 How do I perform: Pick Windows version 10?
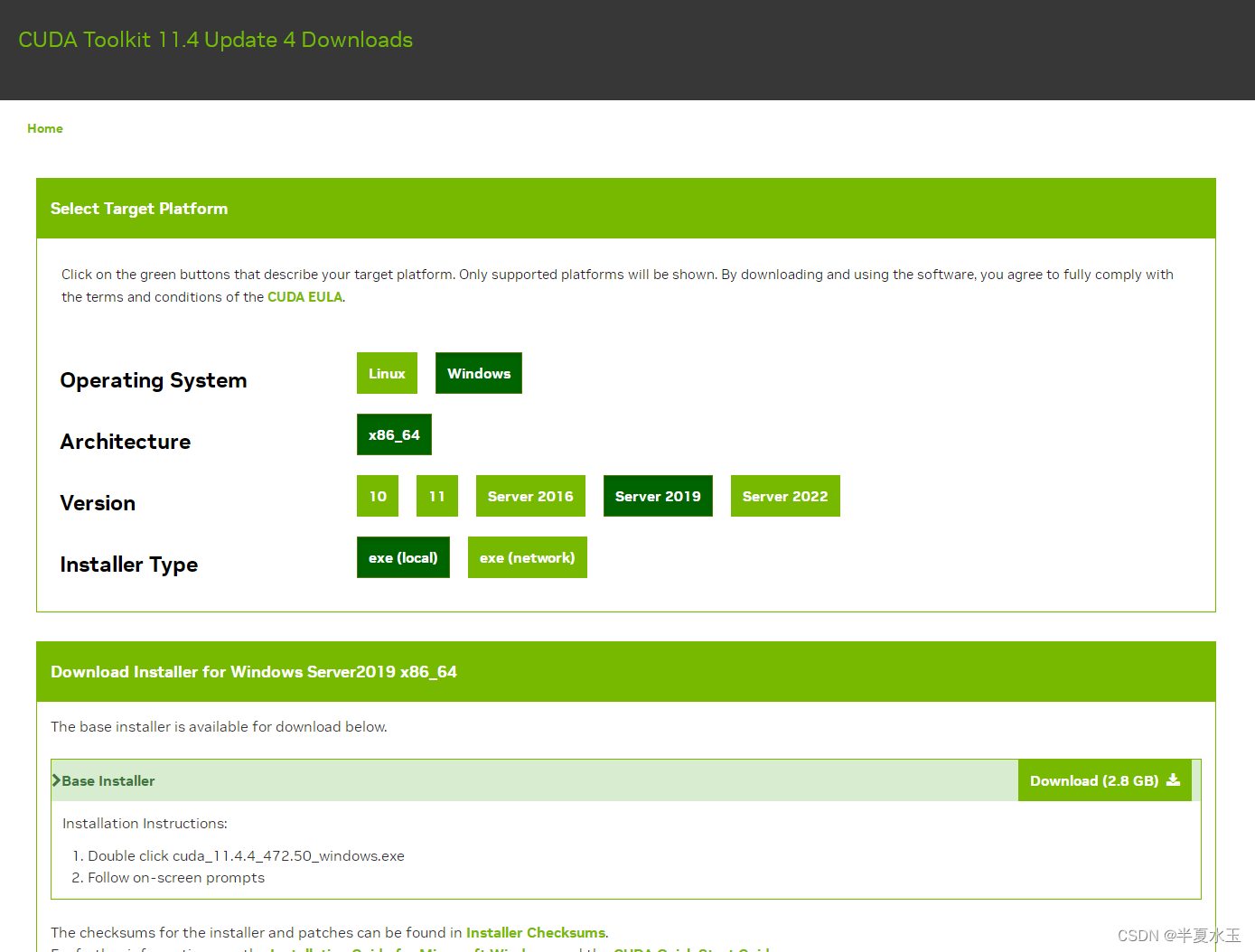[378, 496]
